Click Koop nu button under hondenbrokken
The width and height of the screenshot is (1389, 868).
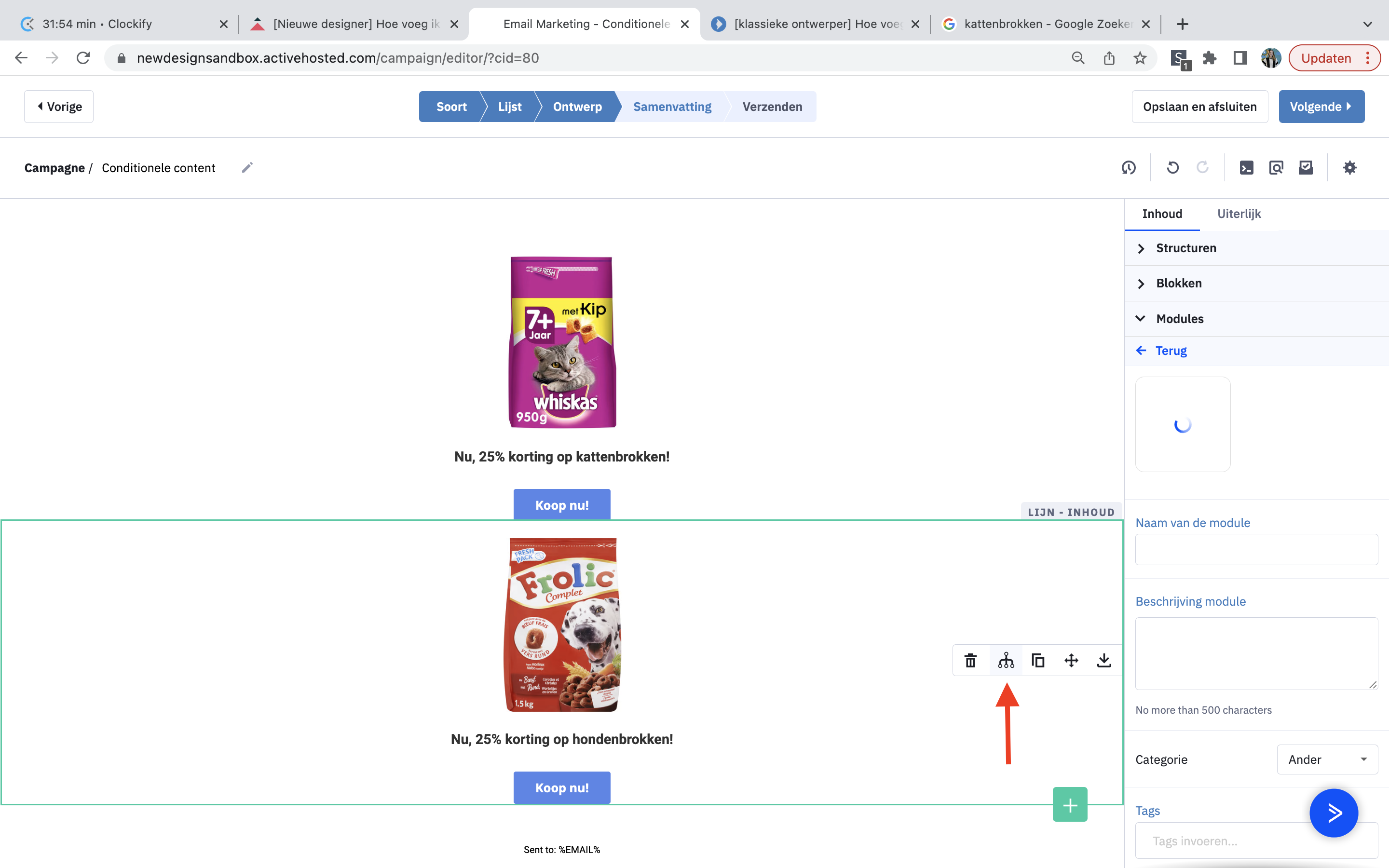(x=562, y=787)
